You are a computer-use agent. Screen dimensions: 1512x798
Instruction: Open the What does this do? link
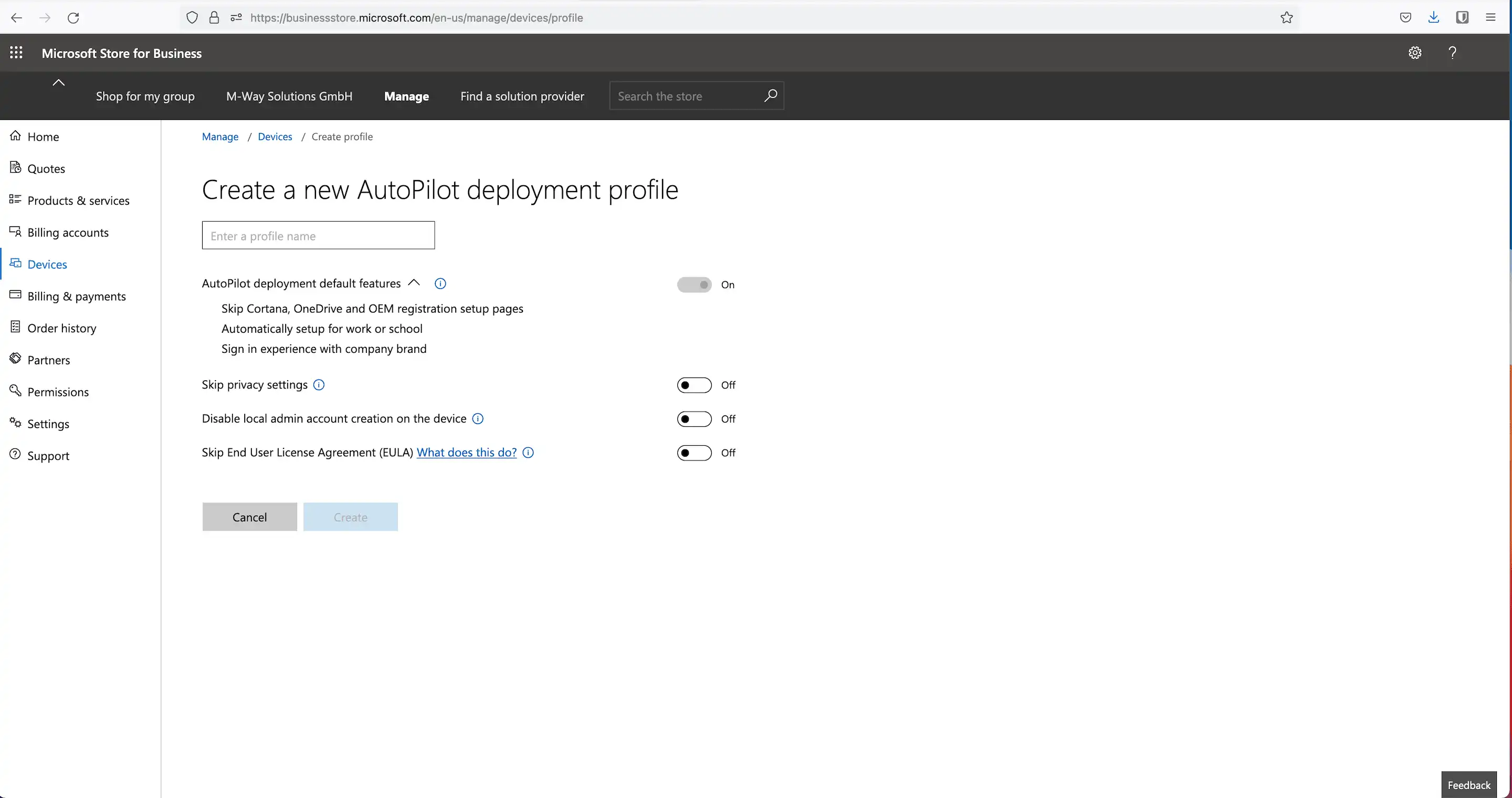[x=467, y=453]
